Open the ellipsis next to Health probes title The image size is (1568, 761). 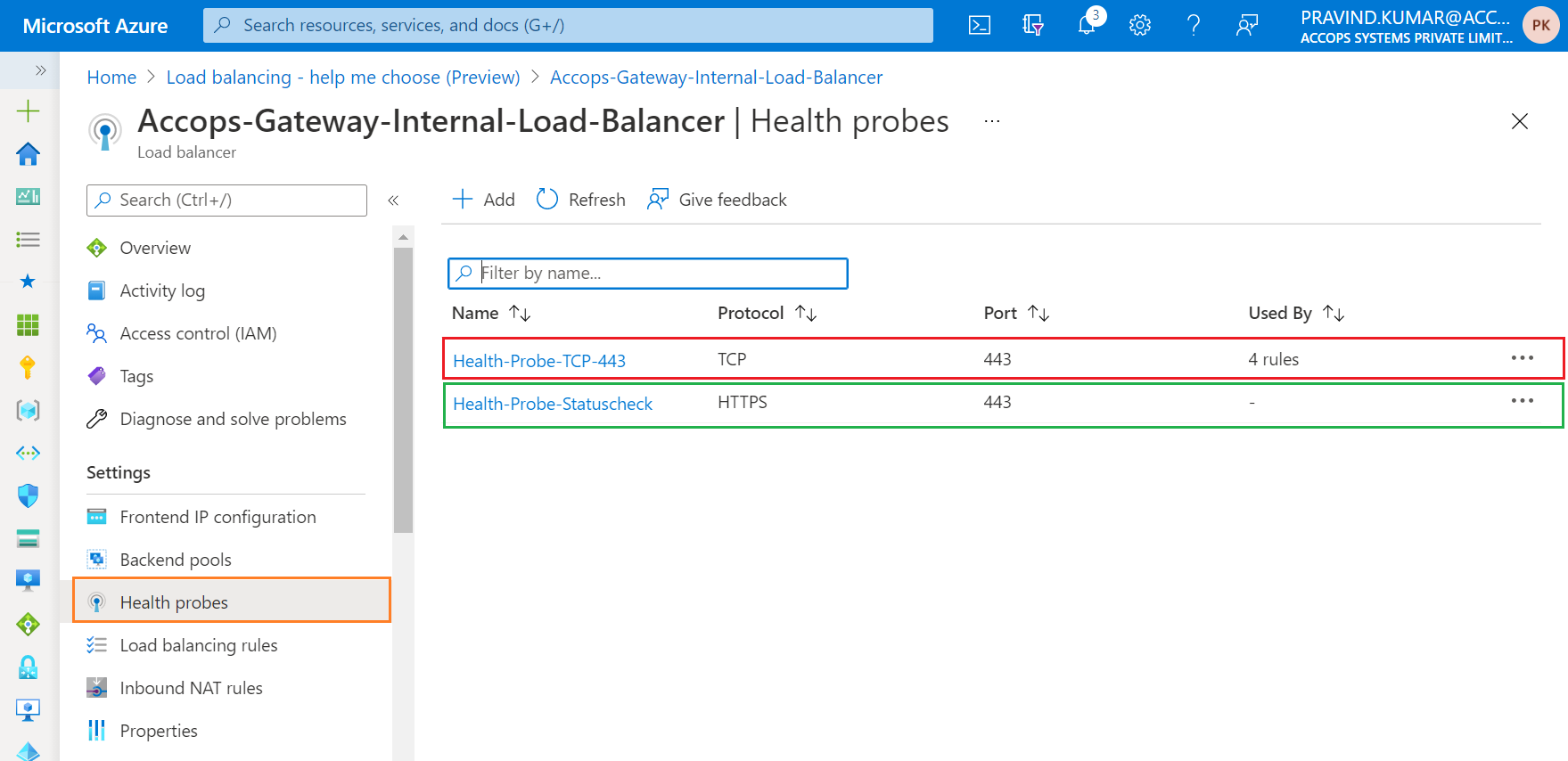click(x=991, y=121)
